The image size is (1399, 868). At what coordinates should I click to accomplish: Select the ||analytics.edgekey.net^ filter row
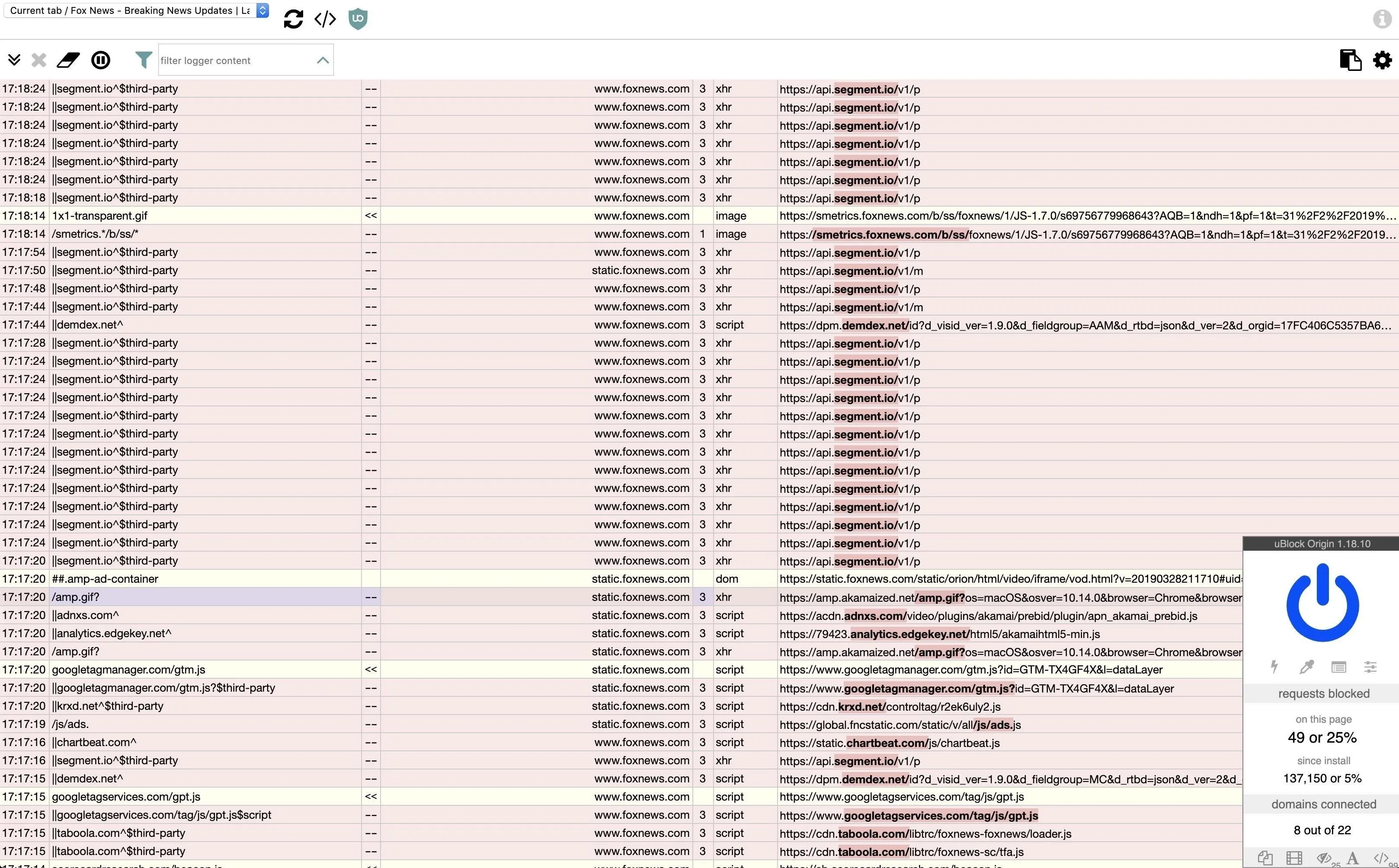[621, 633]
